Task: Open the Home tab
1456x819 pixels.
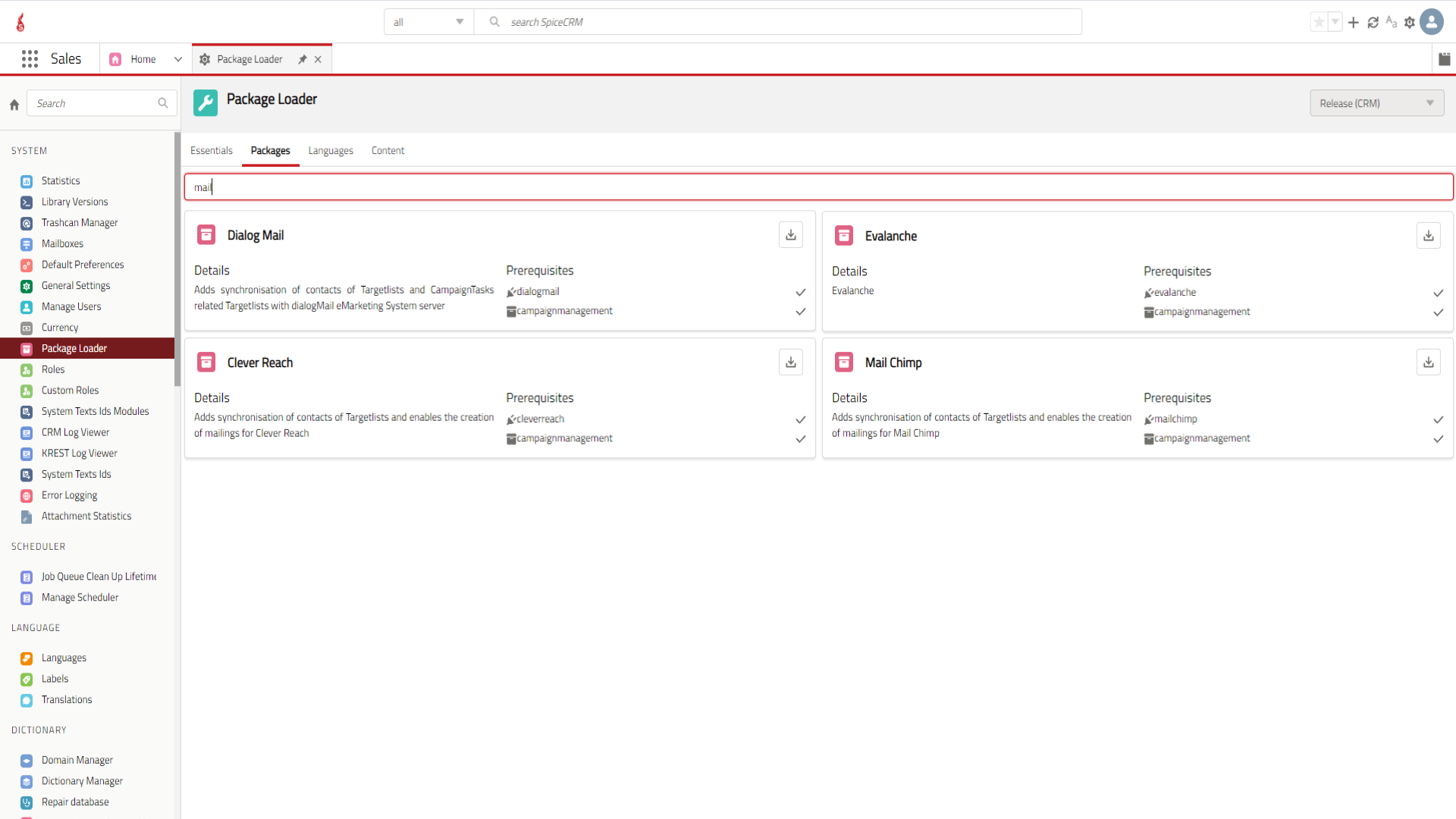Action: pos(143,59)
